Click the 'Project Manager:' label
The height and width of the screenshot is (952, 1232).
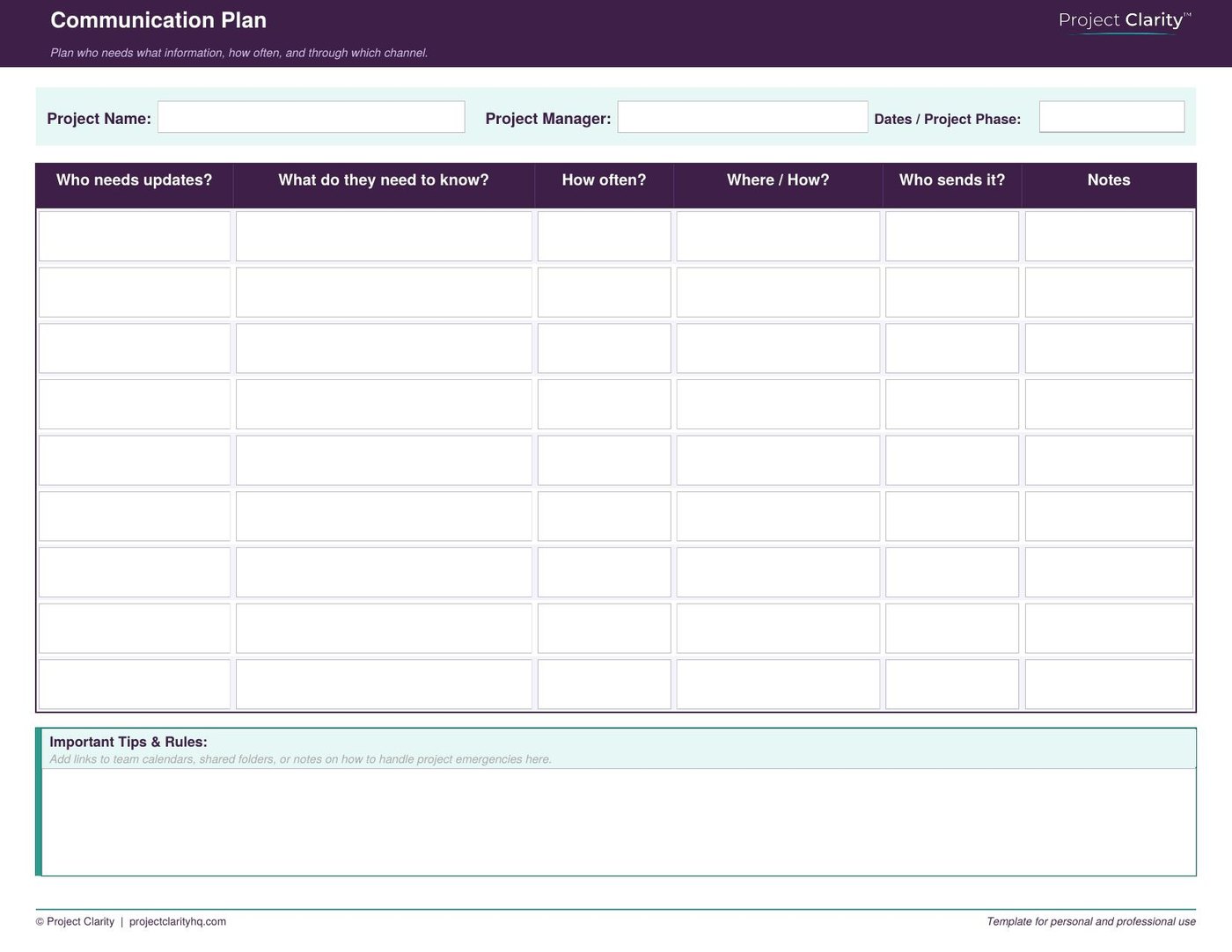(548, 119)
